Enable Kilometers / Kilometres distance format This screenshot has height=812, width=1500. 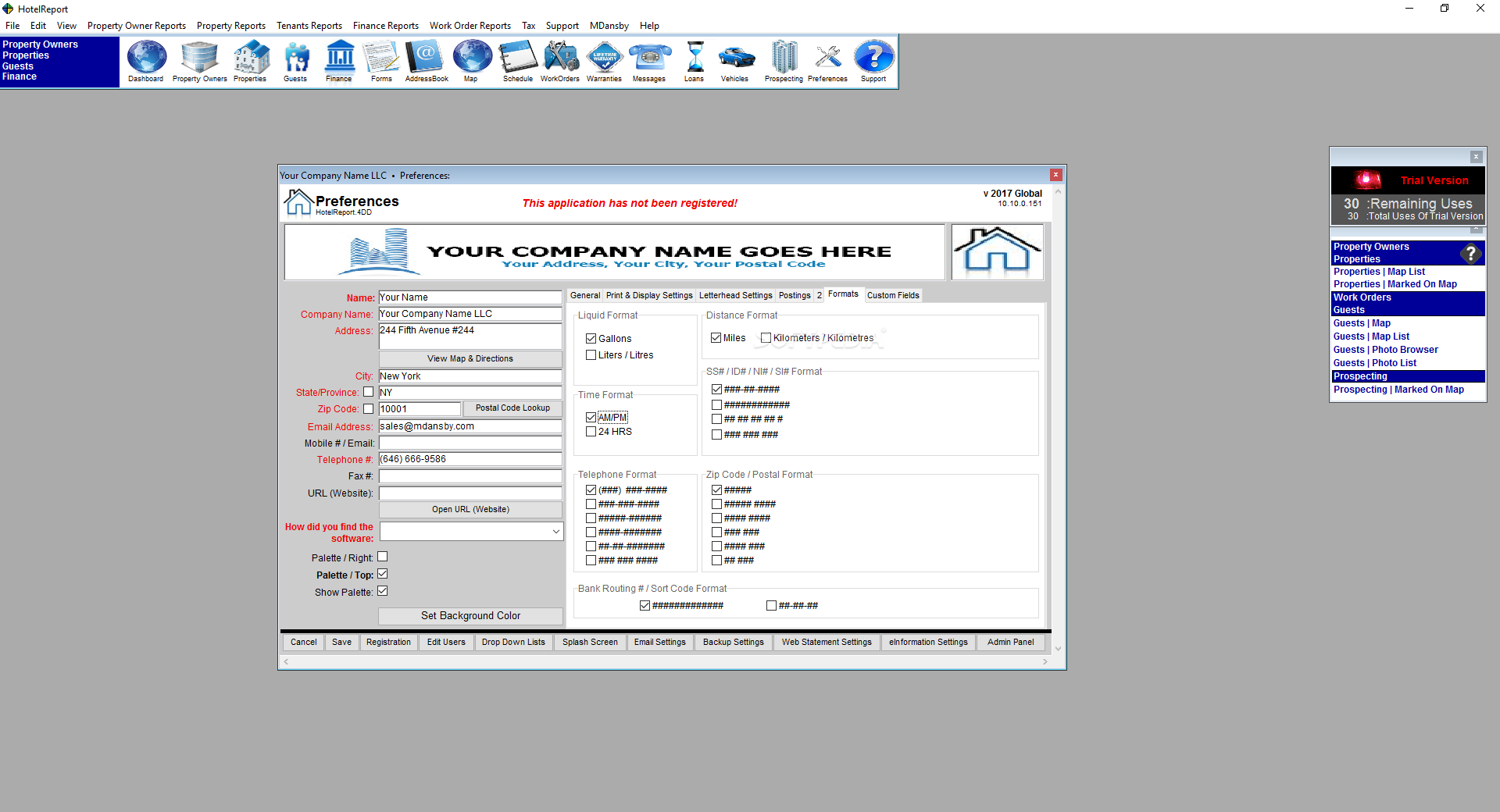pyautogui.click(x=766, y=338)
